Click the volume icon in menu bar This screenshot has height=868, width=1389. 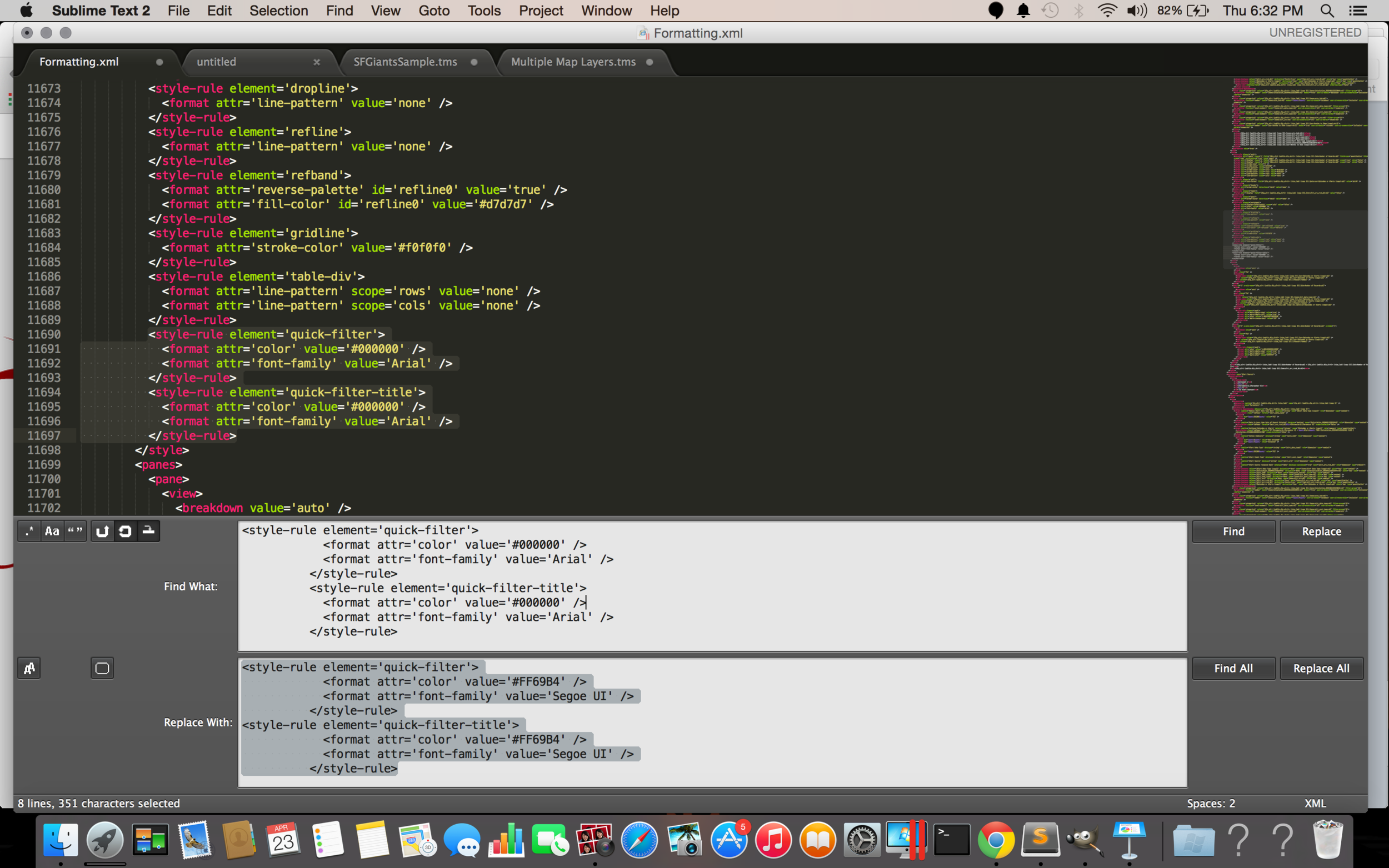1136,11
